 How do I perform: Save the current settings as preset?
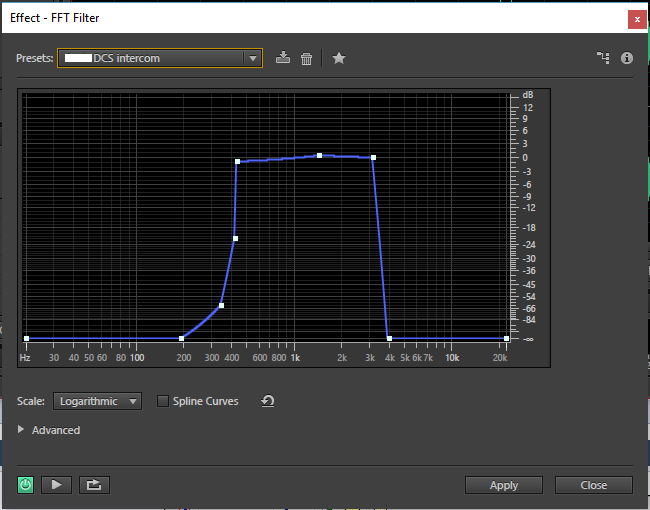click(x=283, y=58)
